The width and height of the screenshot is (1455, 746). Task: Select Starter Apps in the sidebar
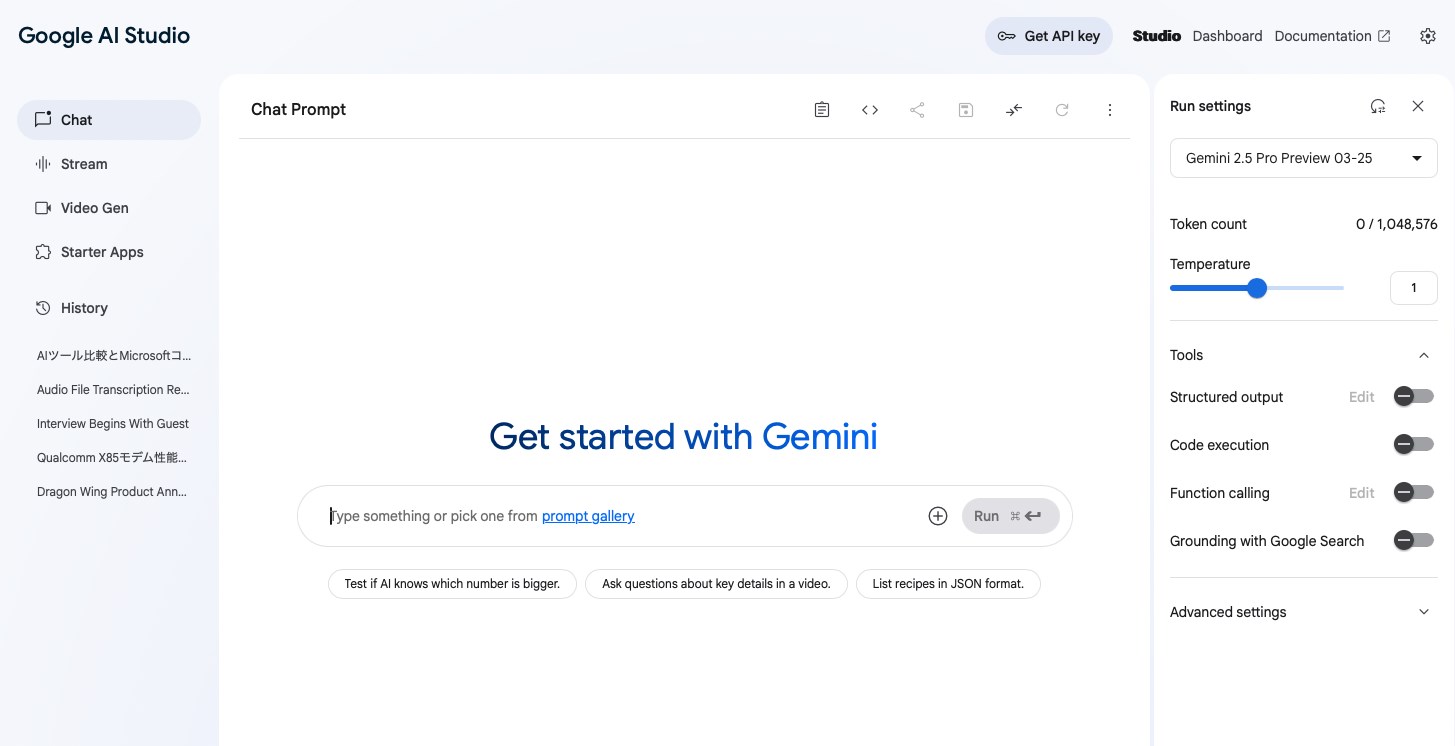click(109, 252)
